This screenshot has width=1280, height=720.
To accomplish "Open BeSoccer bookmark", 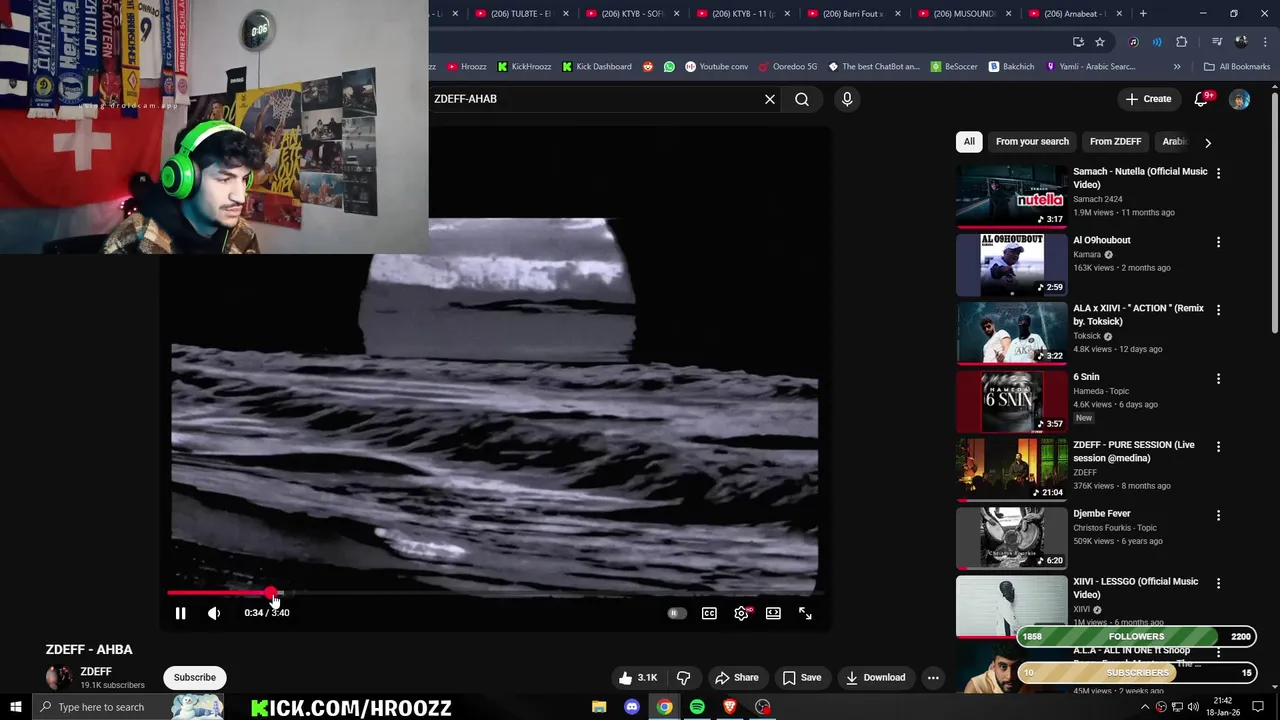I will coord(954,67).
